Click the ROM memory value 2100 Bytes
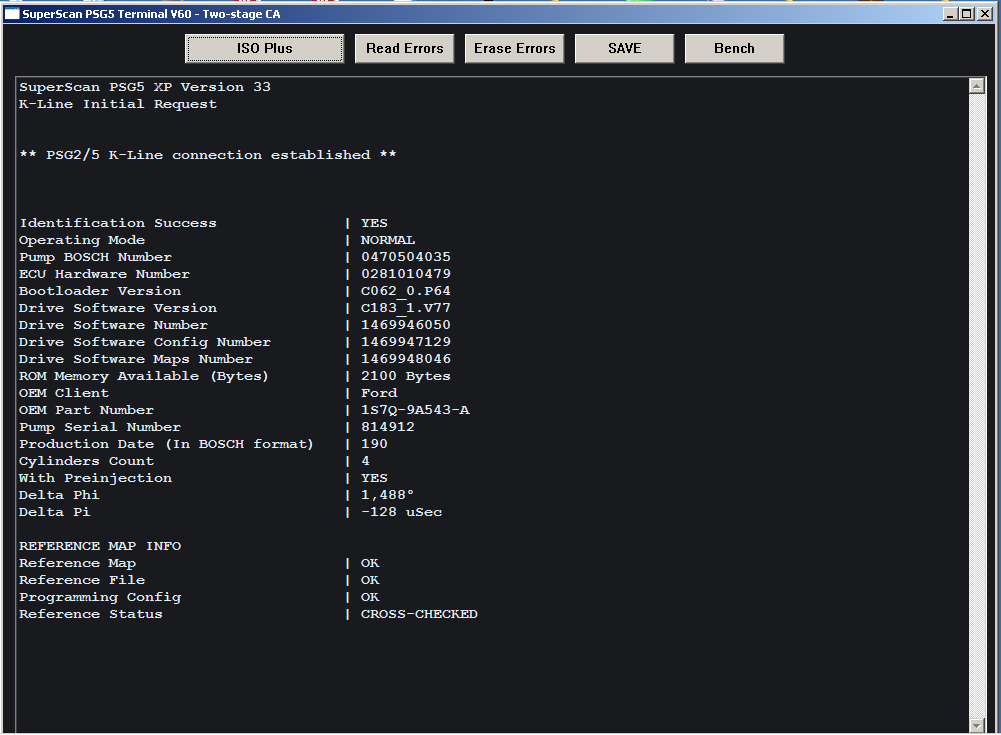The width and height of the screenshot is (1001, 735). tap(406, 376)
